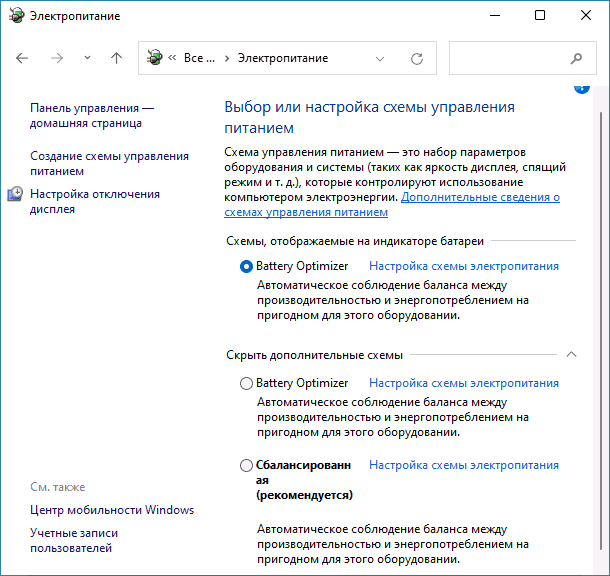Screen dimensions: 610x576
Task: Click the См. также label
Action: (x=58, y=487)
